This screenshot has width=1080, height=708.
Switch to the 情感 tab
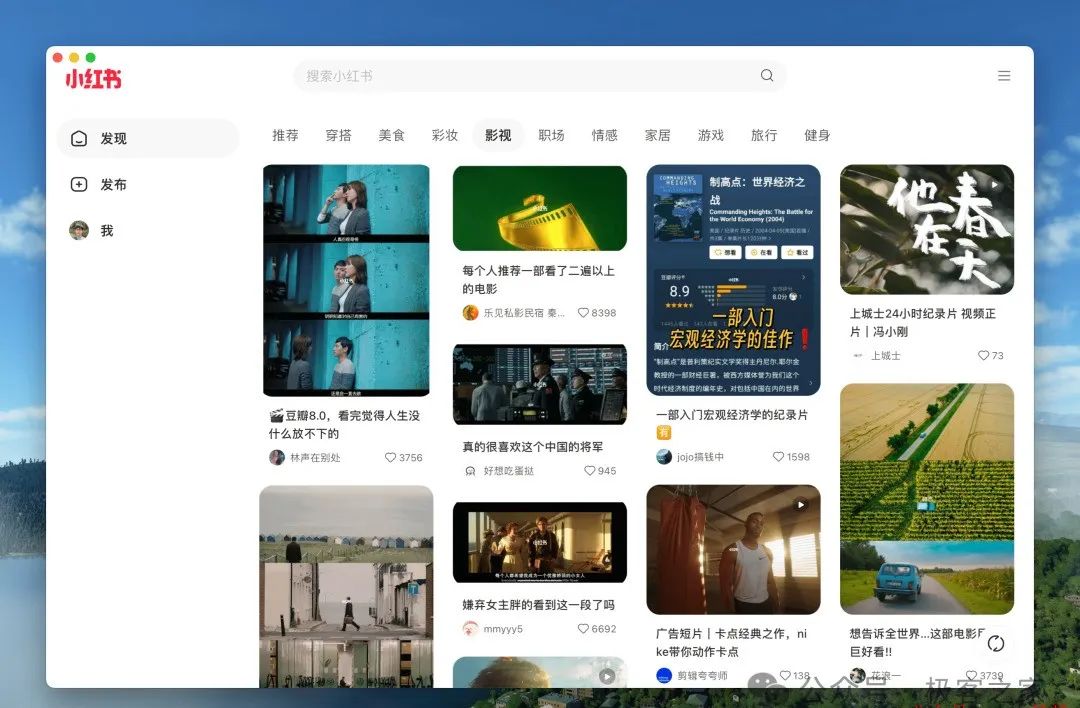(604, 135)
